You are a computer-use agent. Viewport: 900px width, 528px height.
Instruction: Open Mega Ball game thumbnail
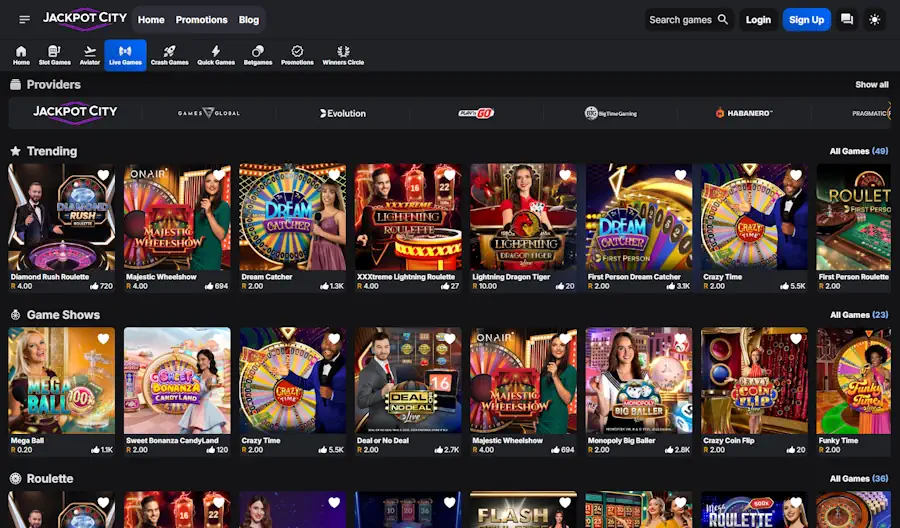point(61,381)
